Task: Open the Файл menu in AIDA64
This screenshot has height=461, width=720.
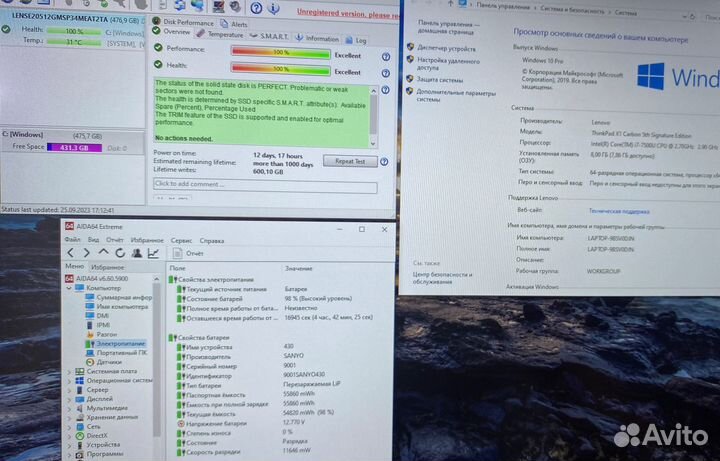Action: tap(72, 240)
